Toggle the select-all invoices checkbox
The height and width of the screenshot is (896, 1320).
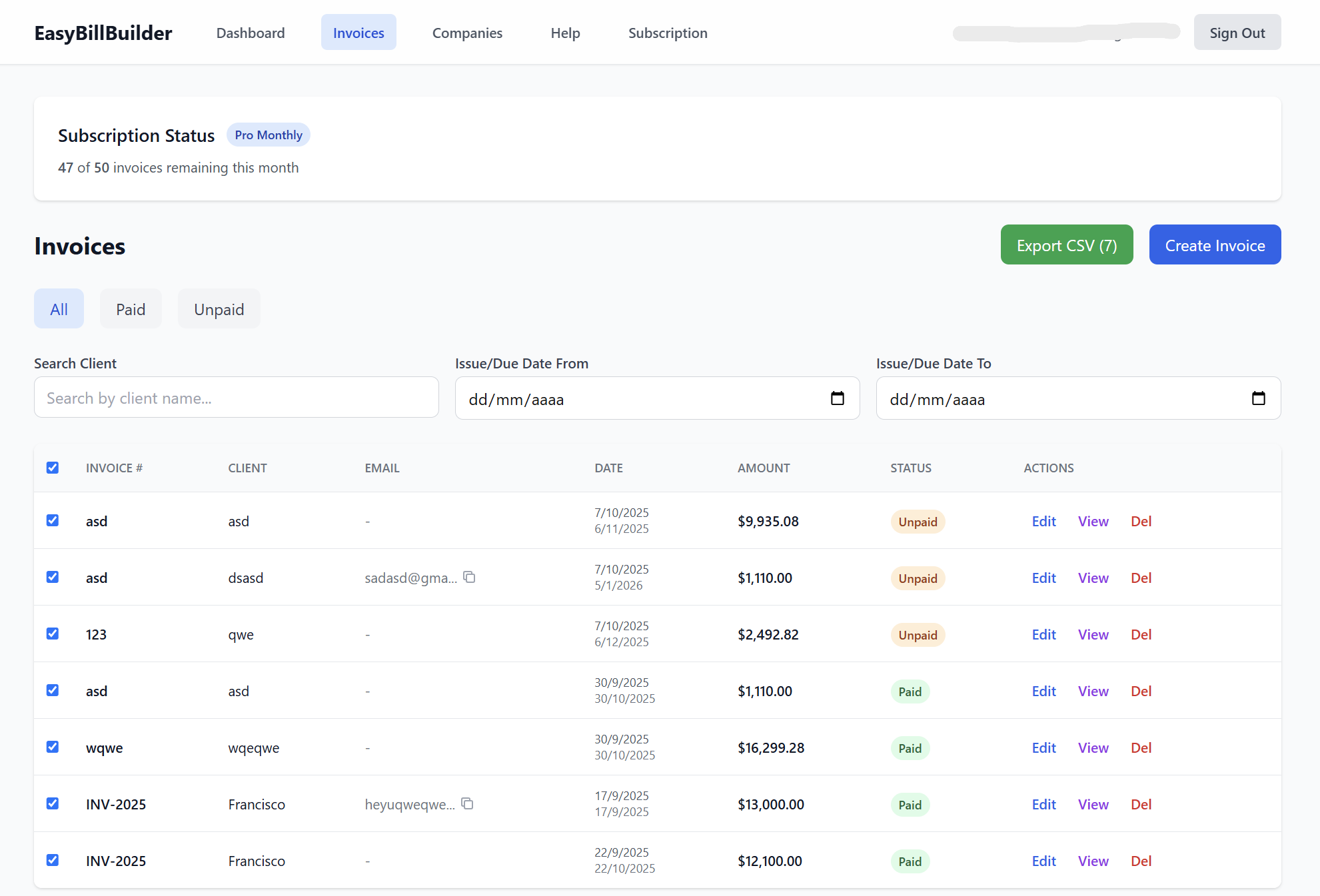pos(53,468)
